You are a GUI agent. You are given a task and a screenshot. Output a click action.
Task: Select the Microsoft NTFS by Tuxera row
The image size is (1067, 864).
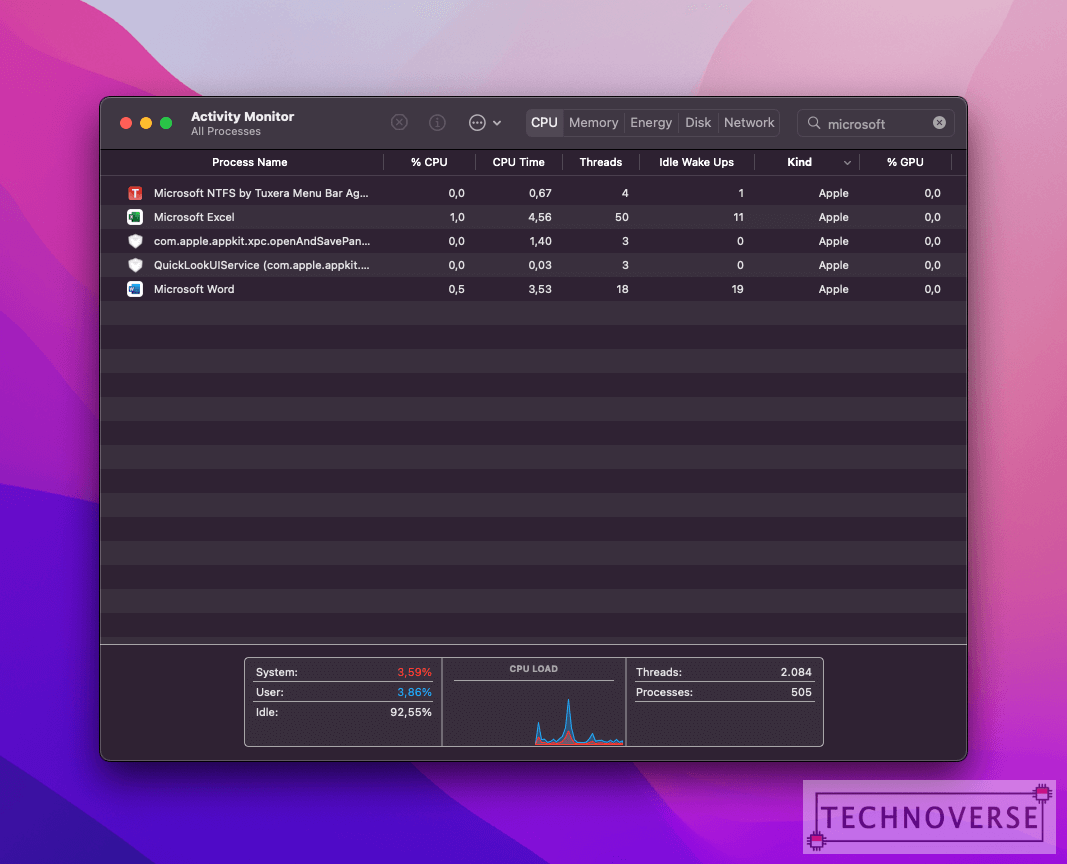click(x=534, y=193)
